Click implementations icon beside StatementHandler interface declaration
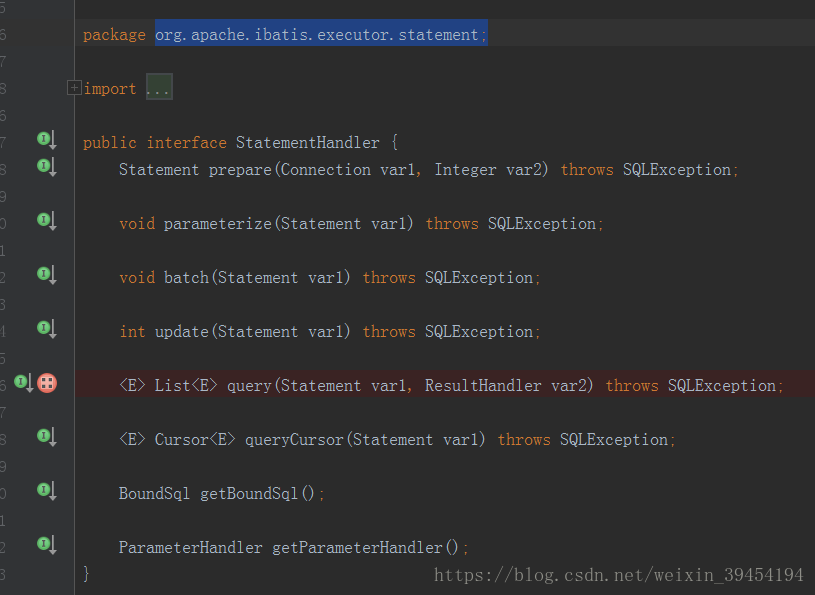The height and width of the screenshot is (595, 815). (46, 140)
